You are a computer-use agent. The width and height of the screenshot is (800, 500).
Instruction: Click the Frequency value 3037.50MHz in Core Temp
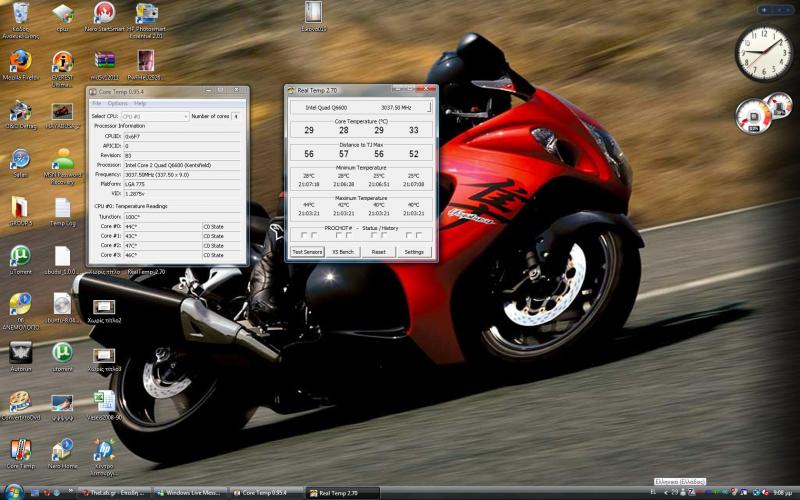point(182,174)
